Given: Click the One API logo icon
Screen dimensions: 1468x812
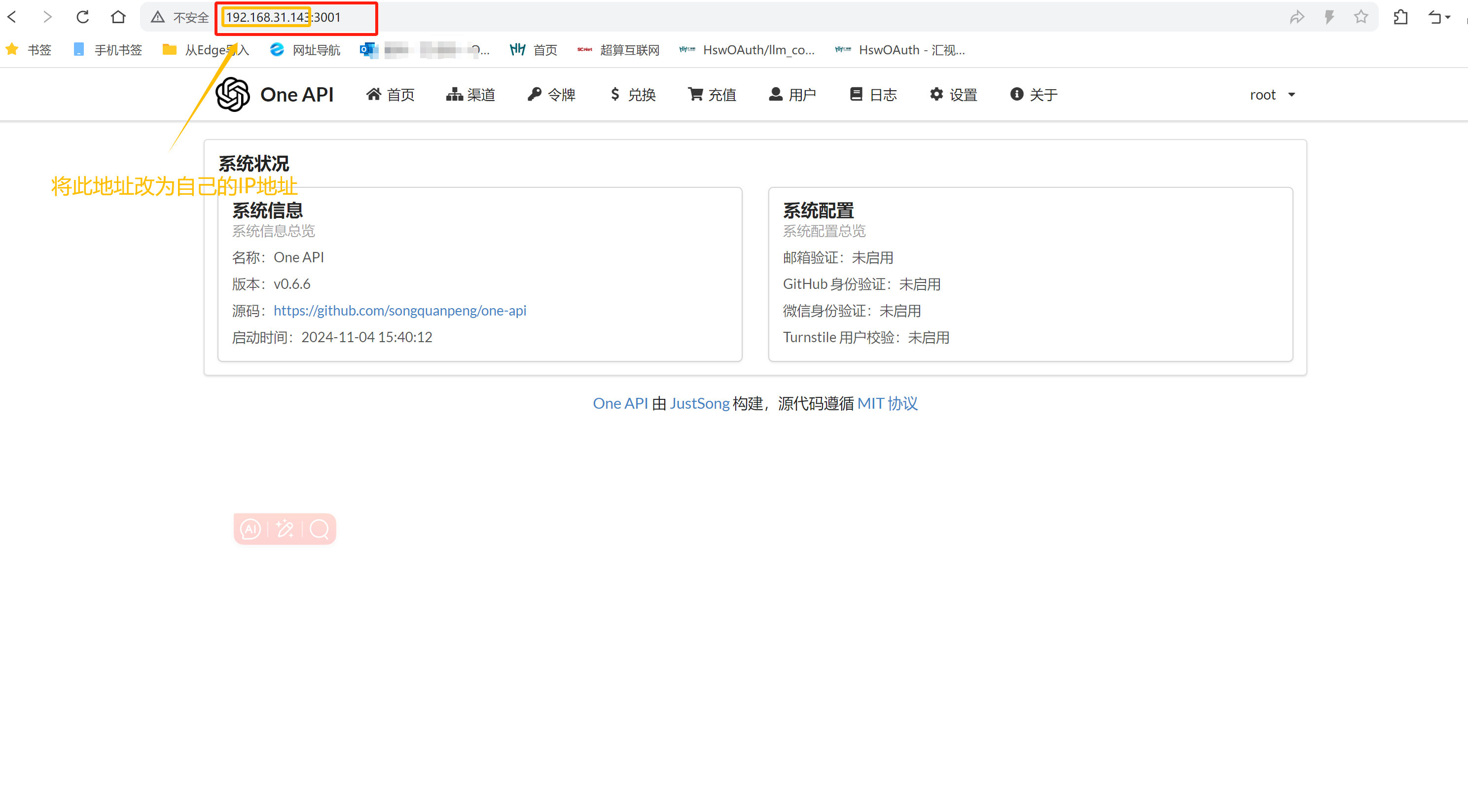Looking at the screenshot, I should pyautogui.click(x=233, y=95).
